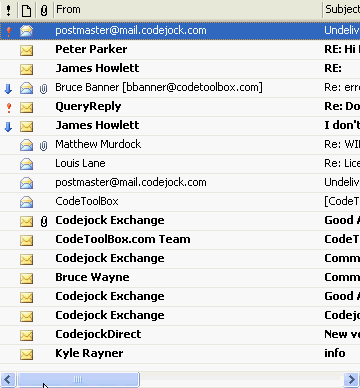Click the red high-importance flag beside QueryReply
Image resolution: width=360 pixels, height=388 pixels.
tap(9, 107)
